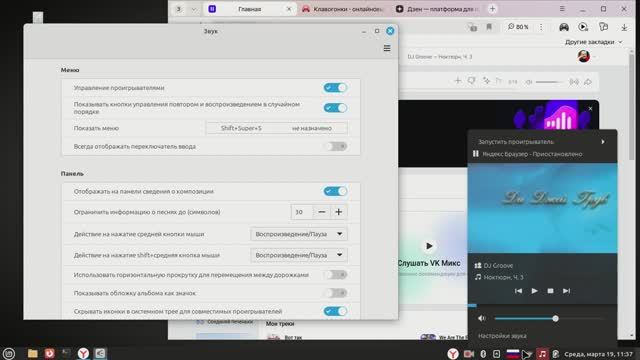Image resolution: width=640 pixels, height=360 pixels.
Task: Decrease song info character limit with minus
Action: tap(322, 212)
